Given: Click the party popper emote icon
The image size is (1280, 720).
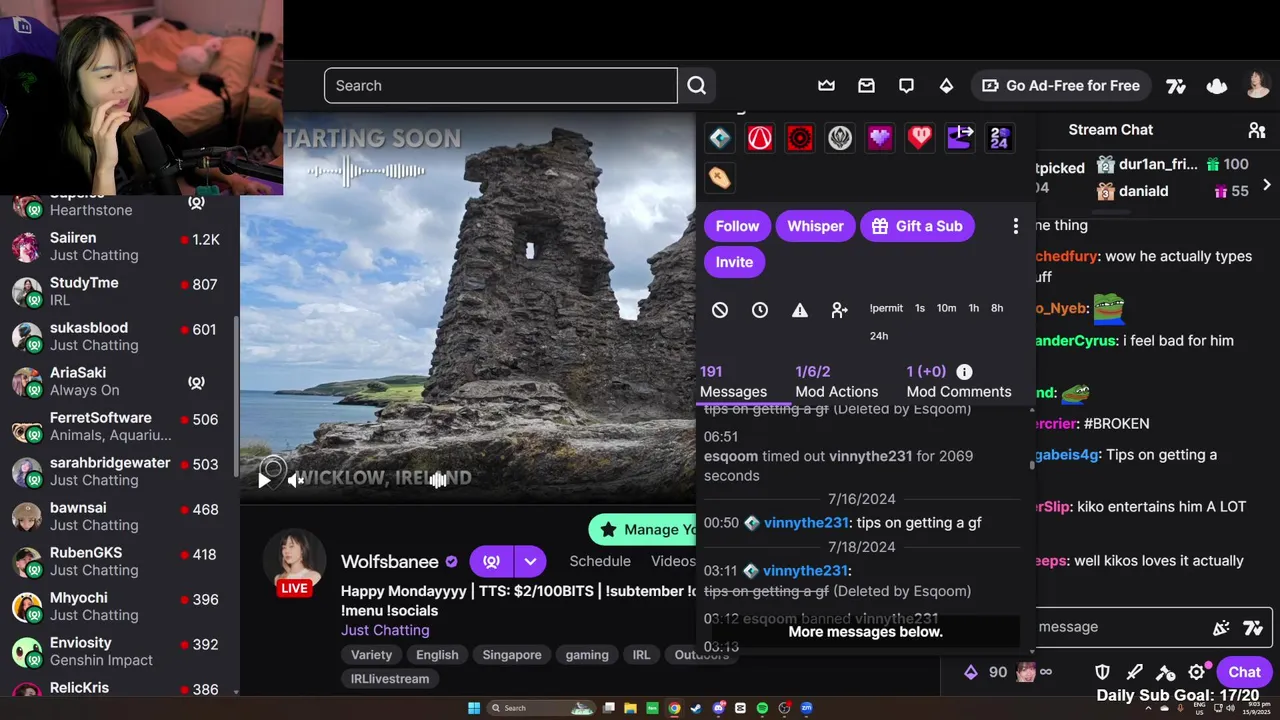Looking at the screenshot, I should click(x=1221, y=628).
